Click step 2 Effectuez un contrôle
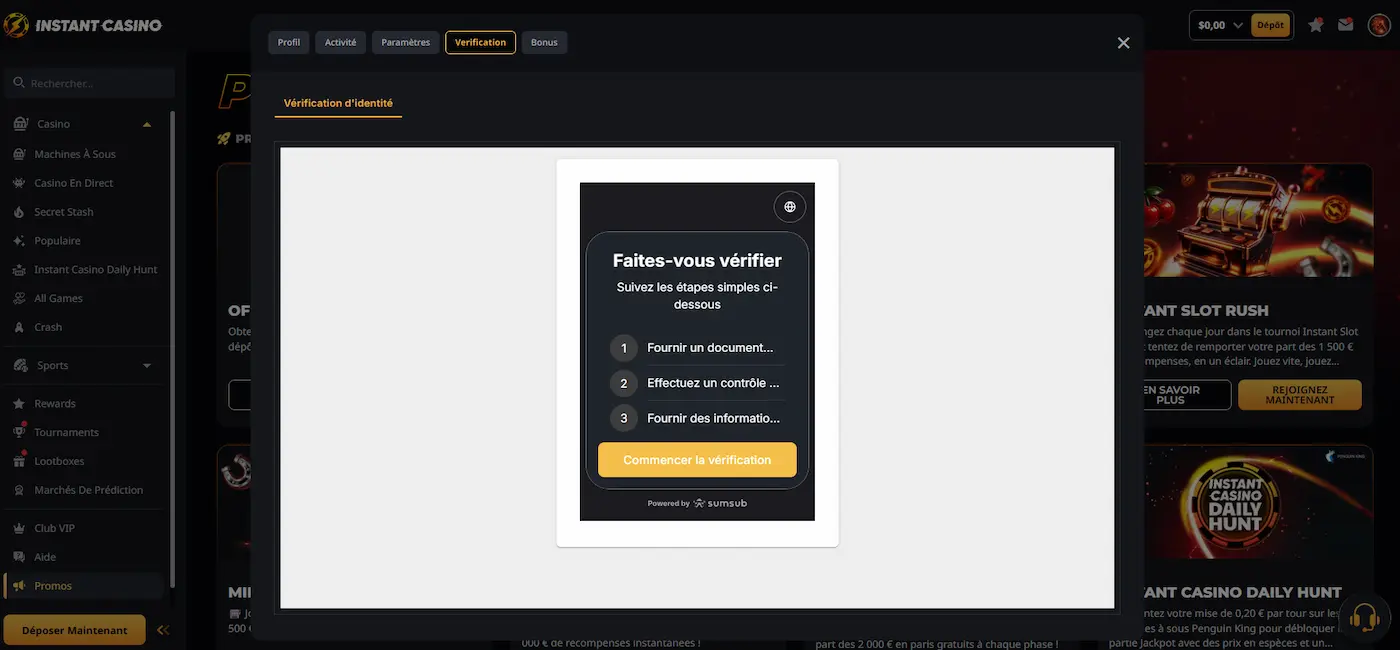The width and height of the screenshot is (1400, 650). (697, 383)
